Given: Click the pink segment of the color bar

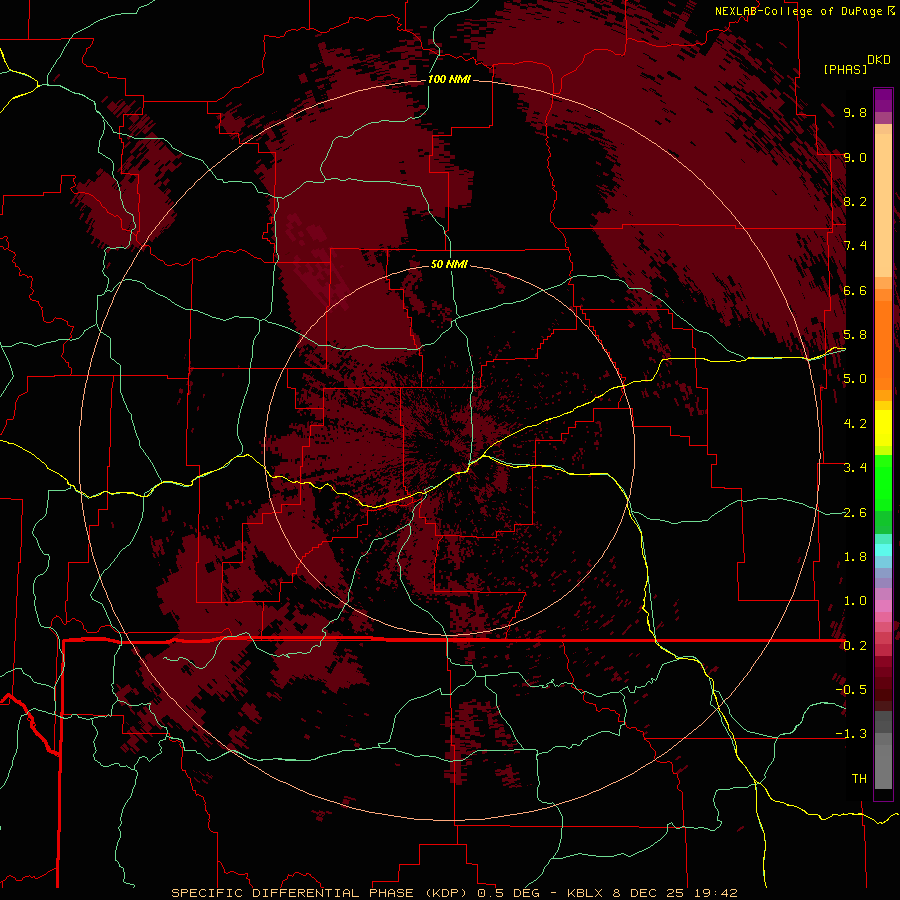Looking at the screenshot, I should click(x=883, y=606).
